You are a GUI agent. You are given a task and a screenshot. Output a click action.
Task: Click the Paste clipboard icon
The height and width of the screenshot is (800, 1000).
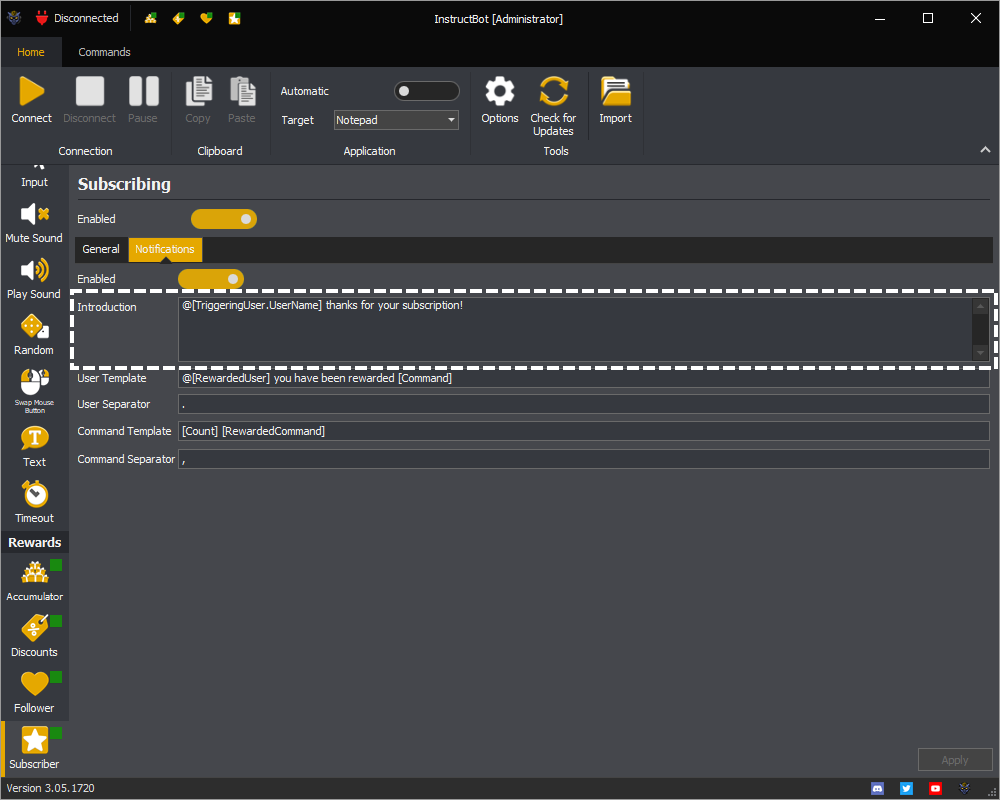pyautogui.click(x=242, y=91)
